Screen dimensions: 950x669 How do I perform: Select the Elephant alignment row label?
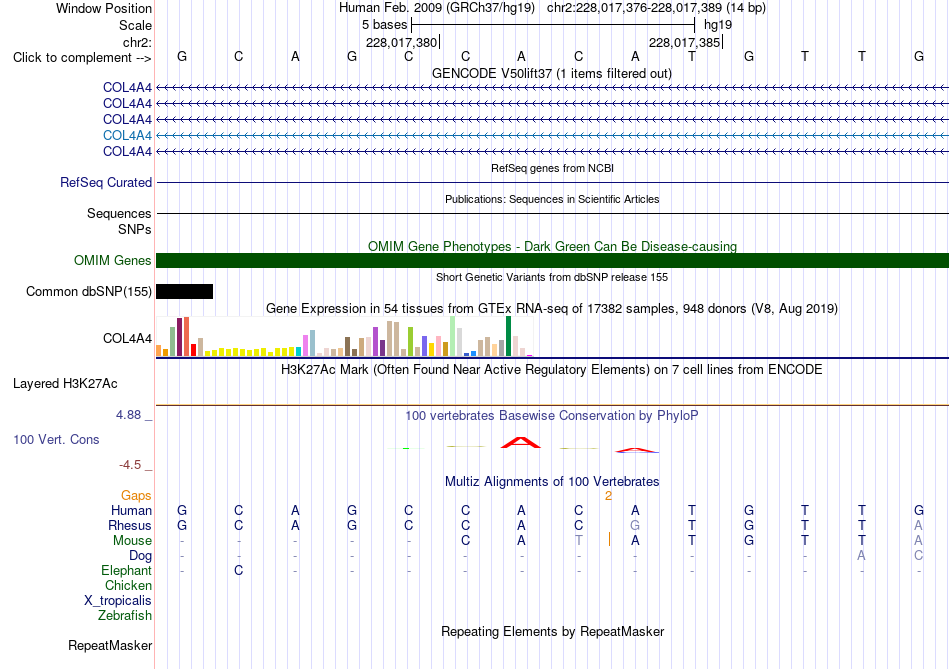click(x=126, y=570)
